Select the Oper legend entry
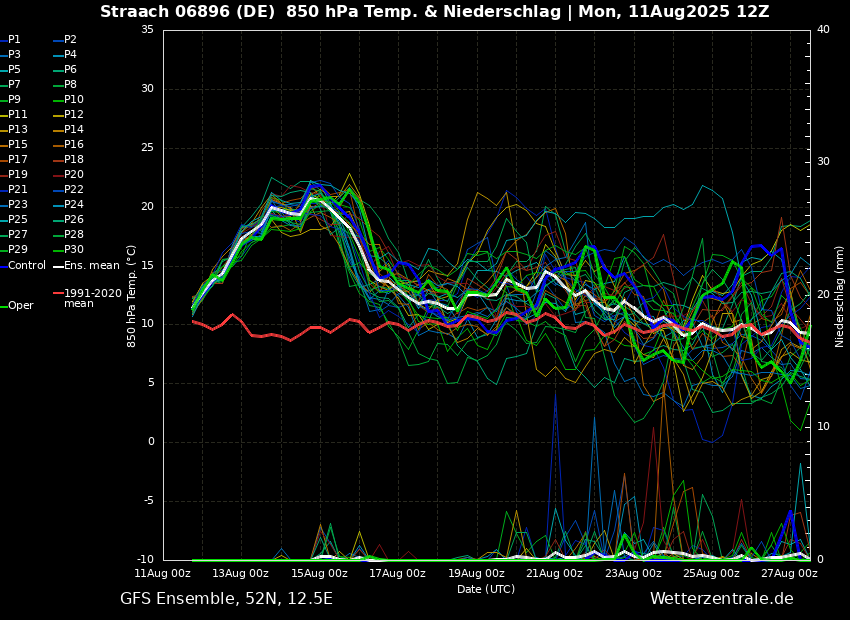This screenshot has height=620, width=850. 21,306
